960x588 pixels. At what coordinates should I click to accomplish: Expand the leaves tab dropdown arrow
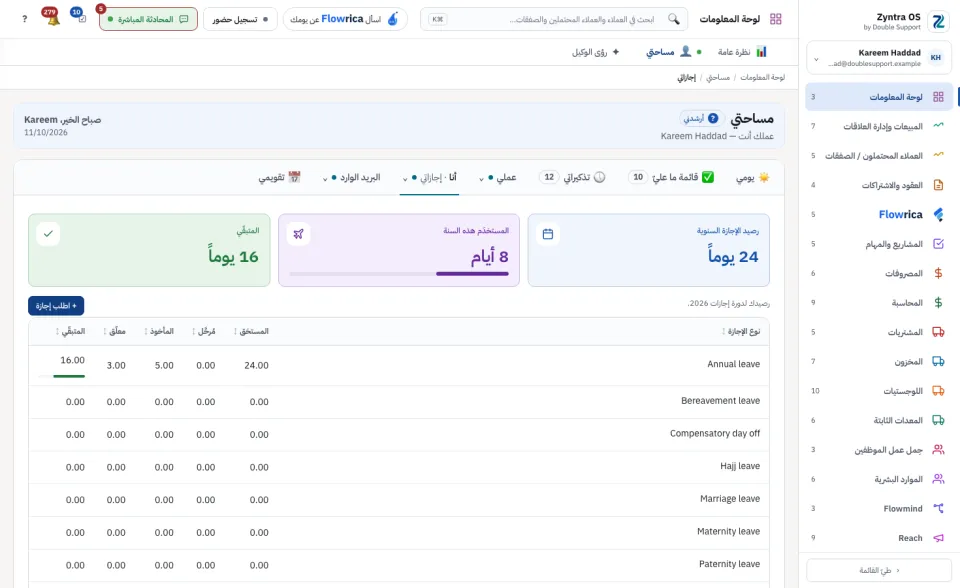[x=405, y=179]
